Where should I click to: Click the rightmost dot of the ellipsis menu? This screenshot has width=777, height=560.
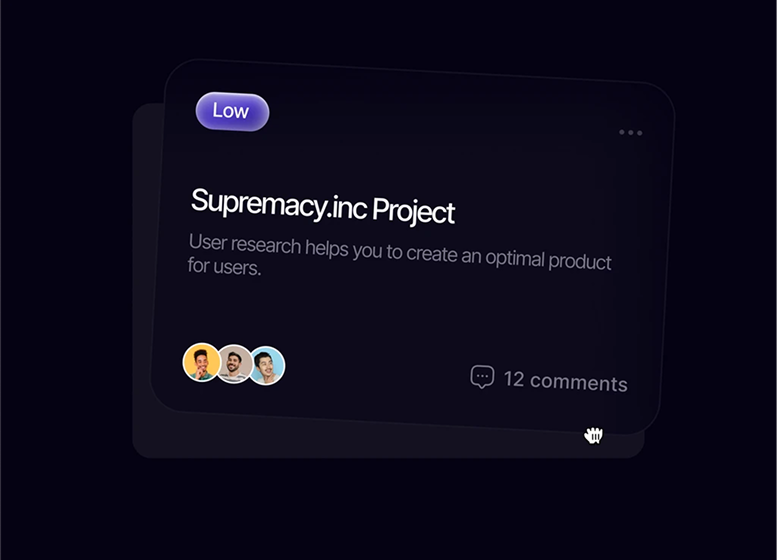pos(640,133)
